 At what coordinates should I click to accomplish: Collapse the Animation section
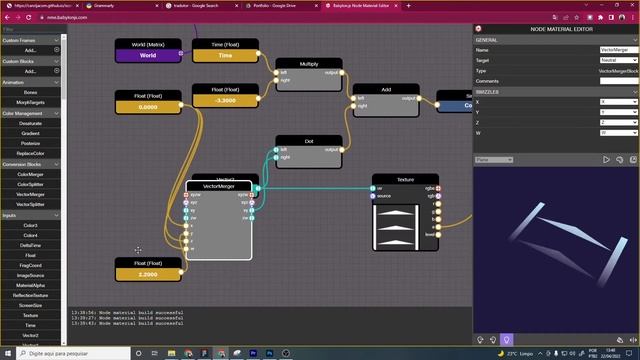(x=56, y=82)
